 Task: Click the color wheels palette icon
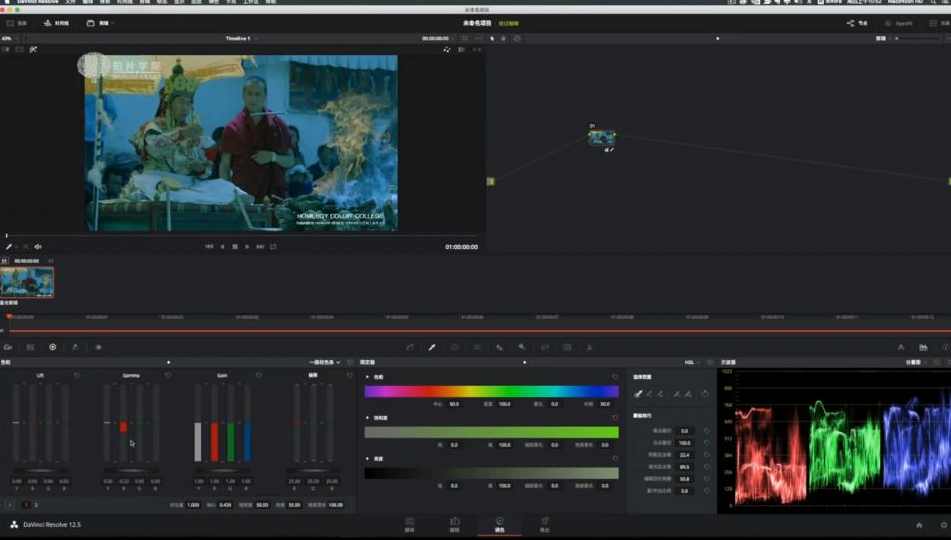(53, 347)
